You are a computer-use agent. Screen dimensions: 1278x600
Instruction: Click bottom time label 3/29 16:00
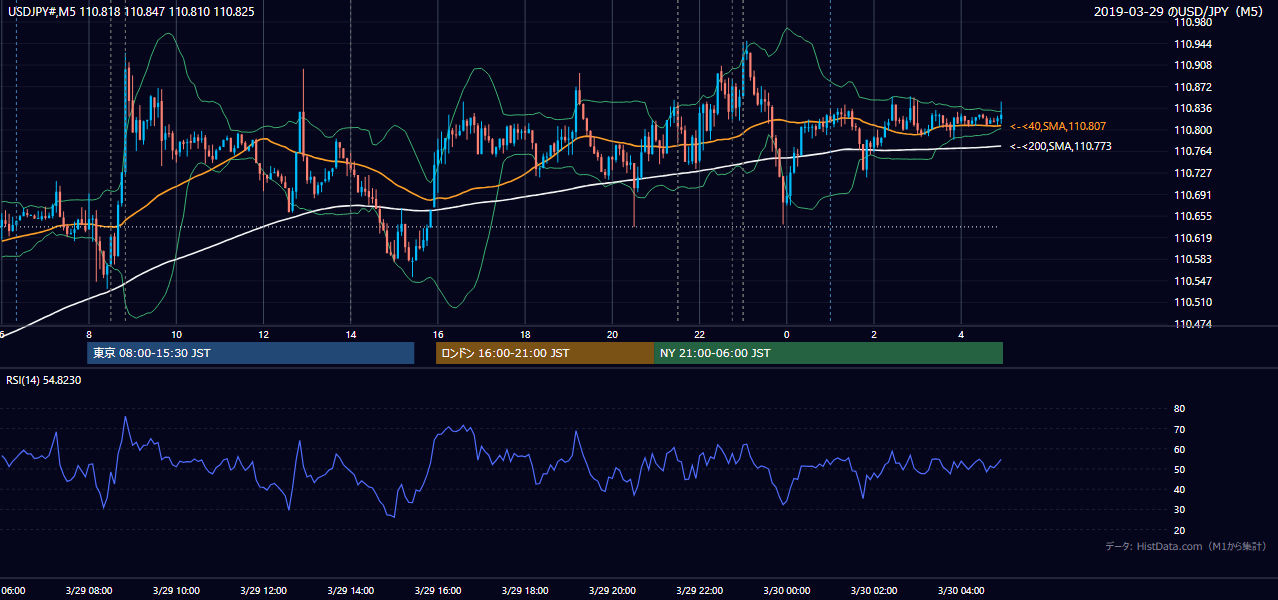click(x=437, y=591)
